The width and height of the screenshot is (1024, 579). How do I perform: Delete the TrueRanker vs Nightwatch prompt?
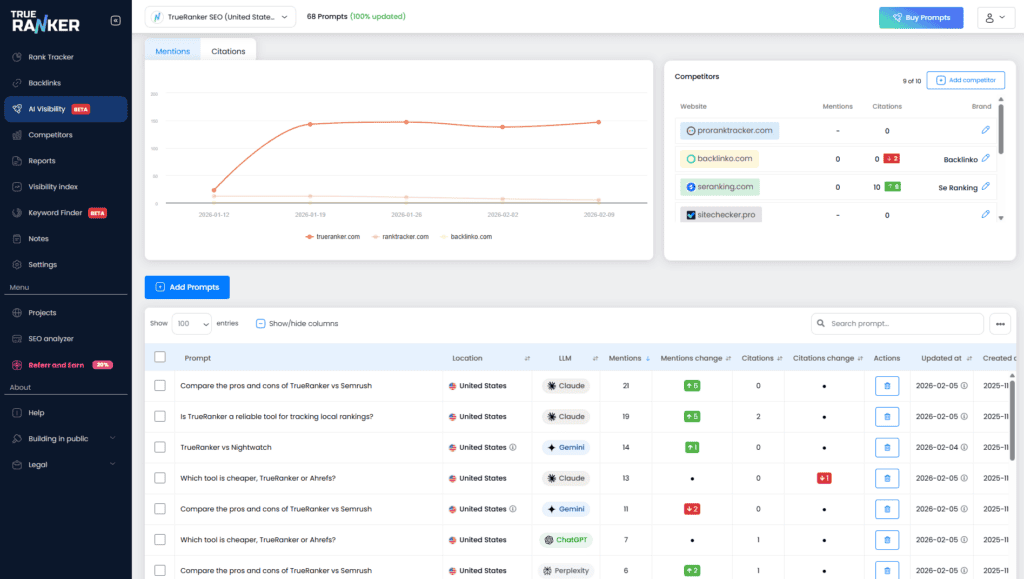coord(886,447)
